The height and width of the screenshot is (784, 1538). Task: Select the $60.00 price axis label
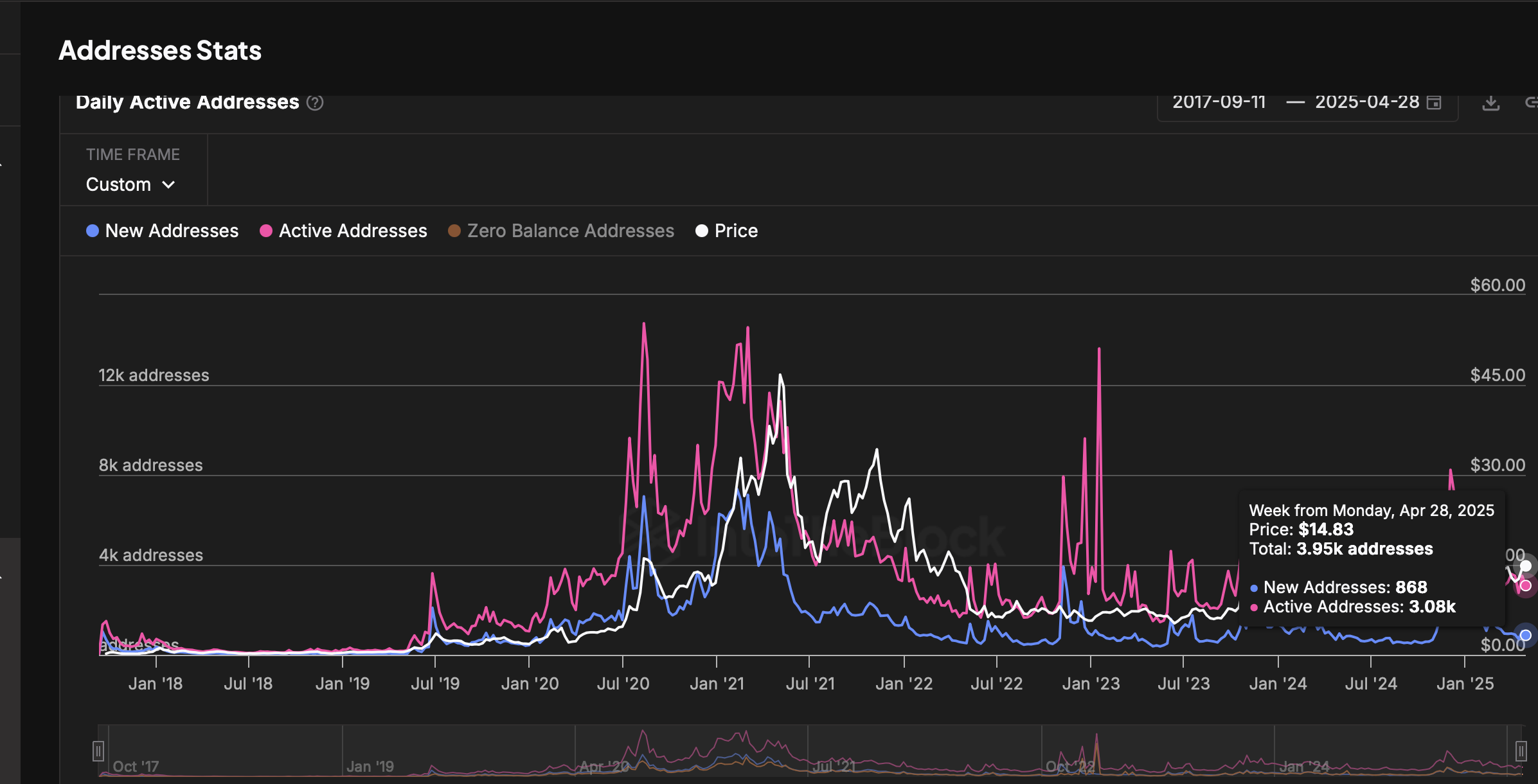[1498, 285]
